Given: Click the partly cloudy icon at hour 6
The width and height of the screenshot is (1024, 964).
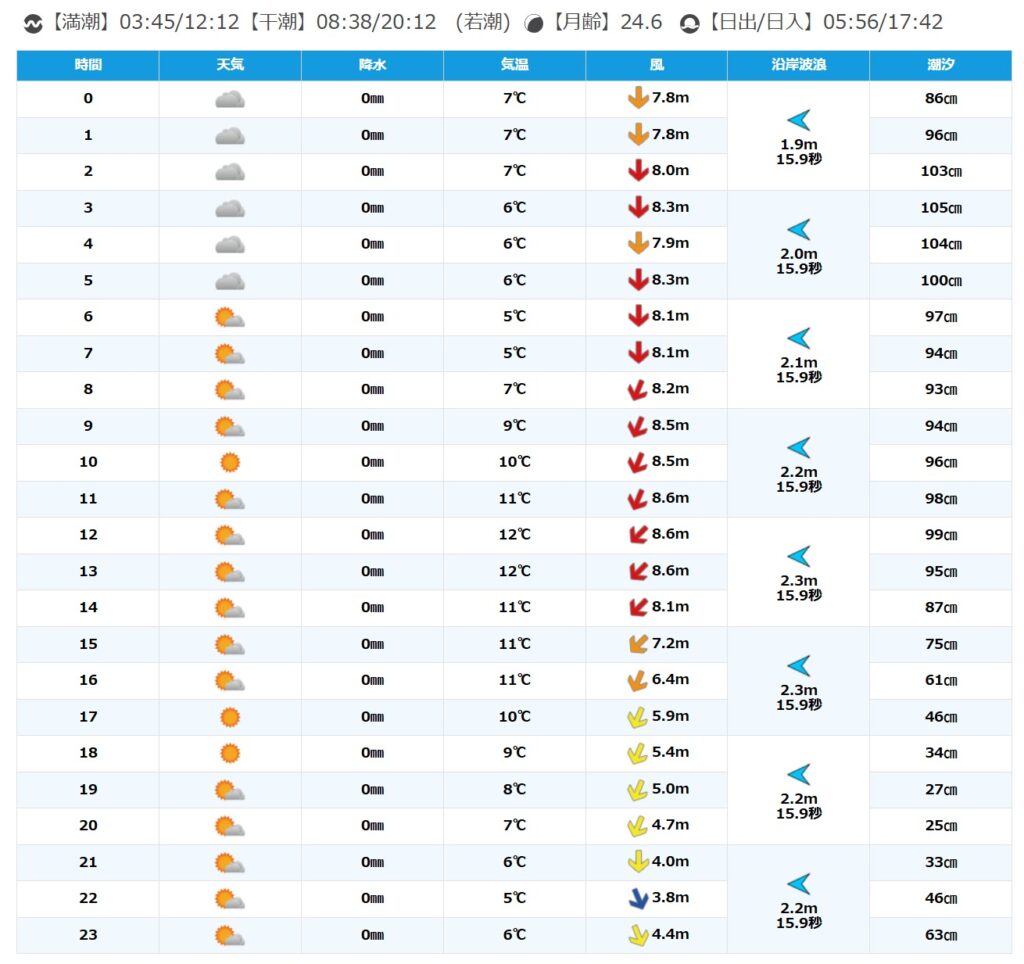Looking at the screenshot, I should 230,317.
